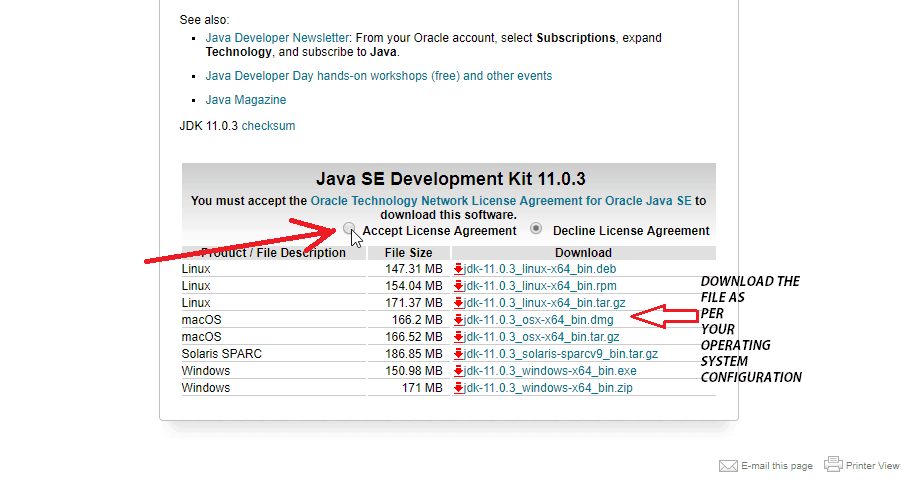Image resolution: width=922 pixels, height=492 pixels.
Task: Open the Java Magazine link
Action: coord(246,100)
